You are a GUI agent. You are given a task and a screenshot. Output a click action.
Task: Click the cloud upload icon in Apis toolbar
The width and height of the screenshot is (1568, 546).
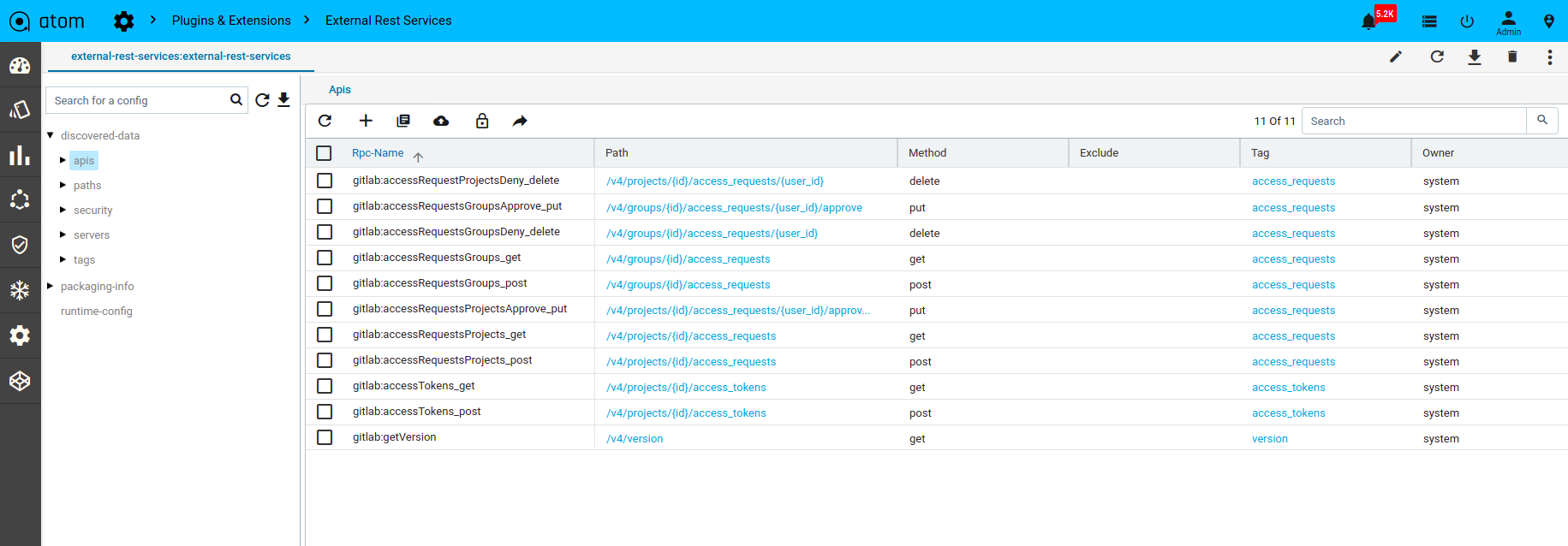pyautogui.click(x=441, y=121)
